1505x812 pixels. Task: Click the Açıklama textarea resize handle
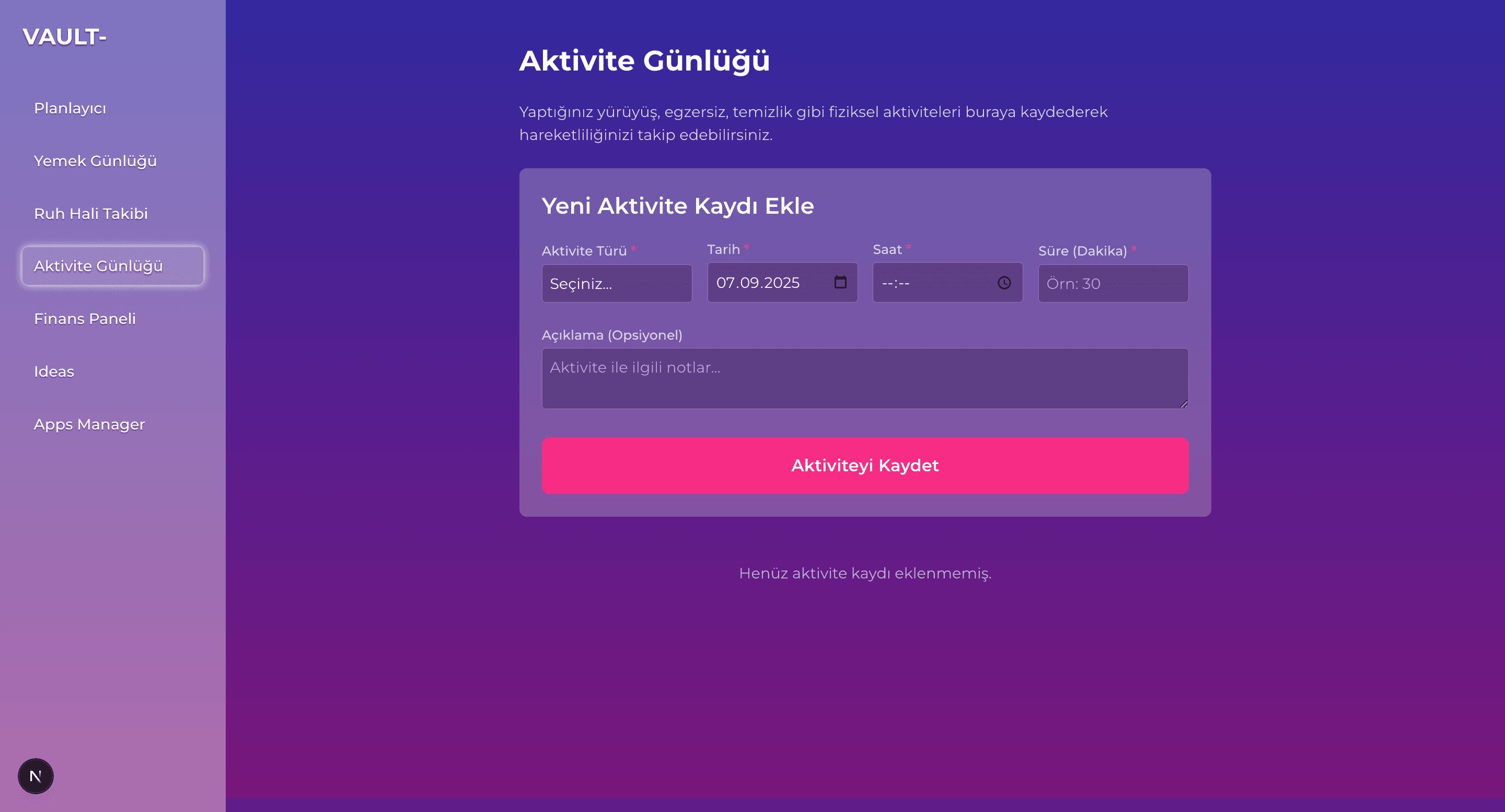click(1183, 404)
